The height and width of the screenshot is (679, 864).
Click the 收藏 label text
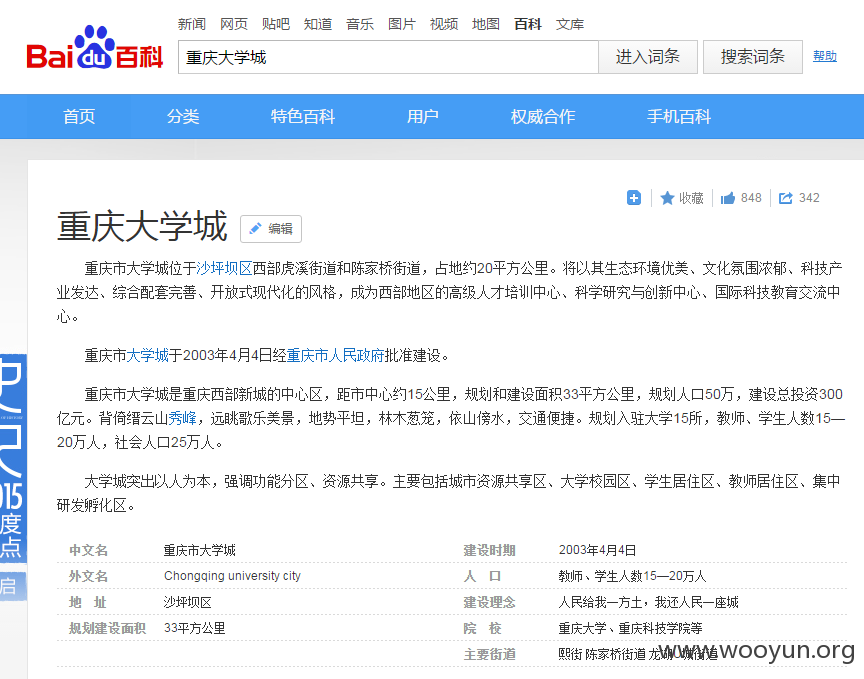pos(691,198)
